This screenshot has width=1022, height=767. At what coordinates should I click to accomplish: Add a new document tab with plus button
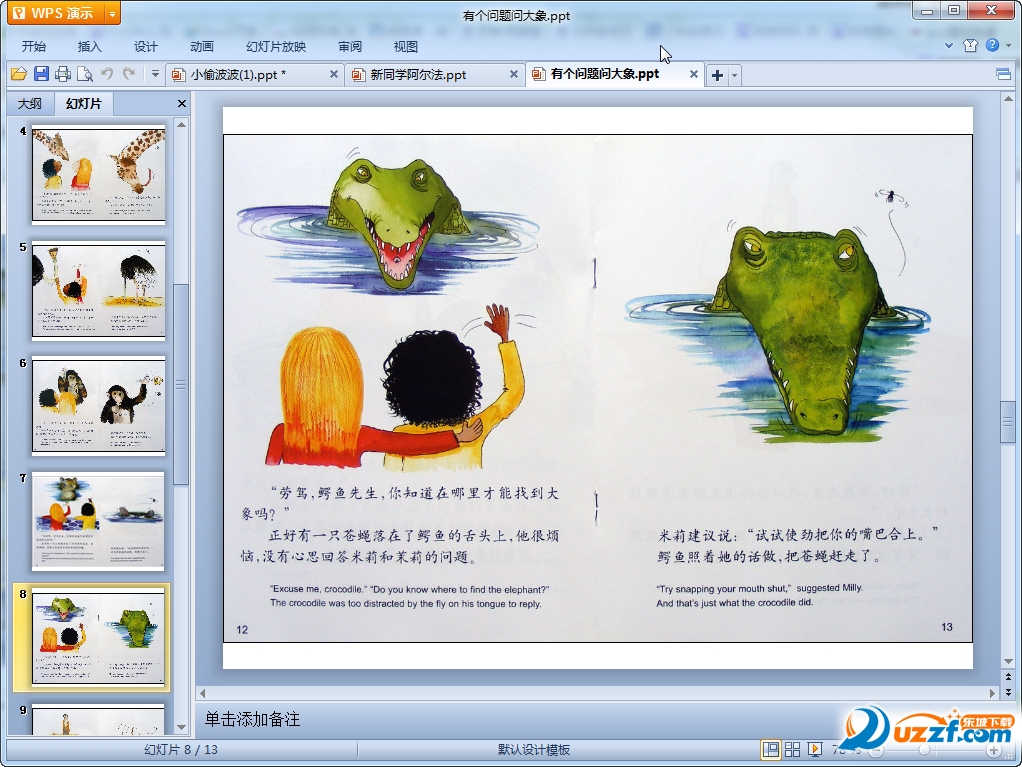pos(718,75)
